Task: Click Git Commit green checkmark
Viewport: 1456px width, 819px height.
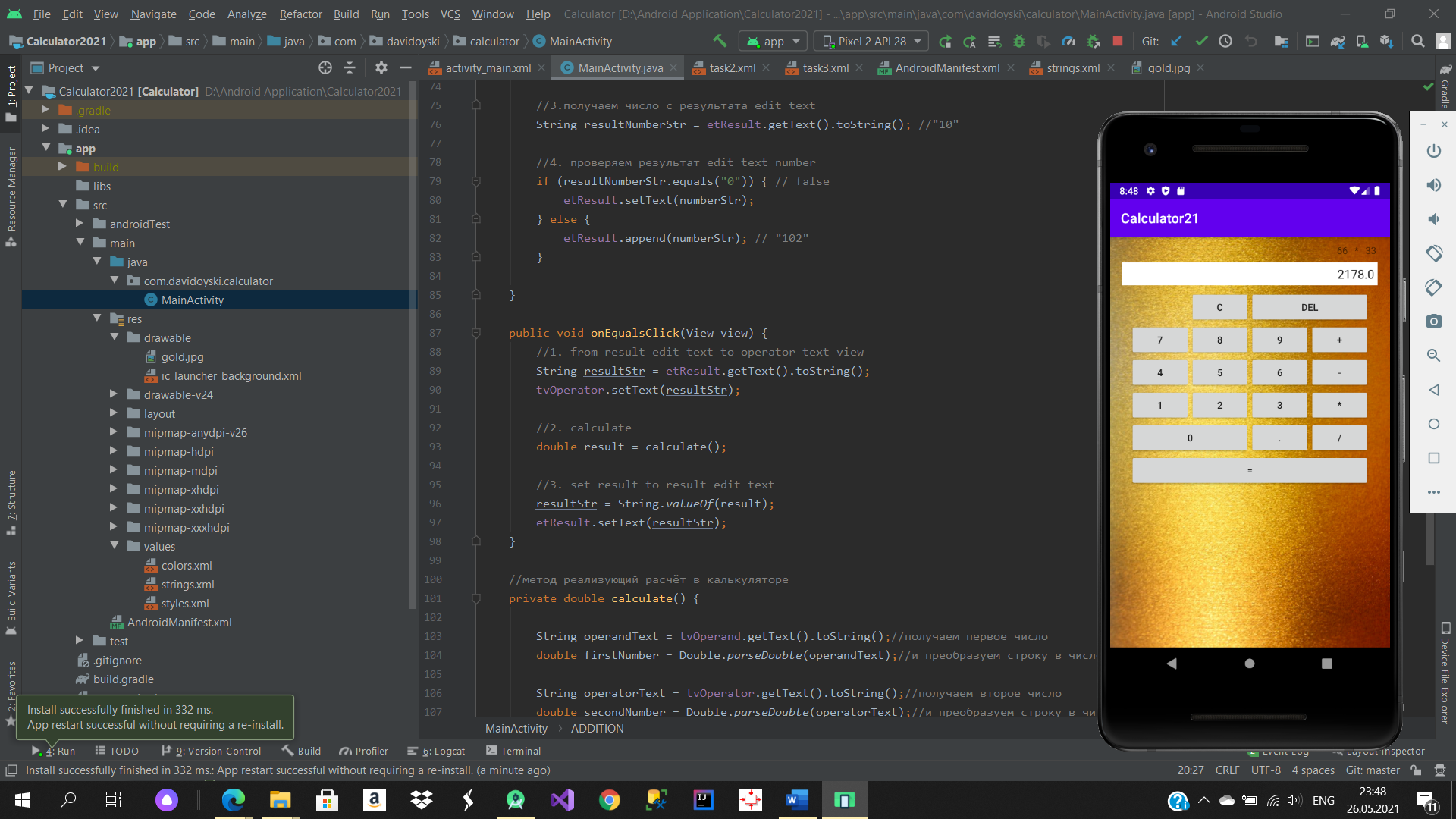Action: [x=1201, y=41]
